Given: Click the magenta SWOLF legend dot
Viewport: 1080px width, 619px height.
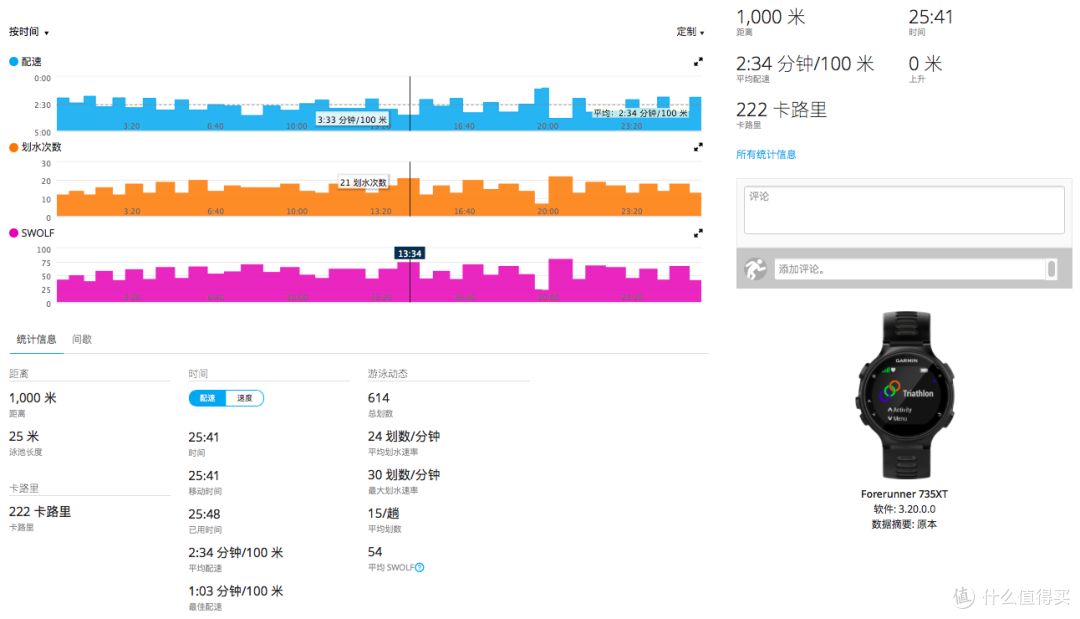Looking at the screenshot, I should click(x=13, y=233).
